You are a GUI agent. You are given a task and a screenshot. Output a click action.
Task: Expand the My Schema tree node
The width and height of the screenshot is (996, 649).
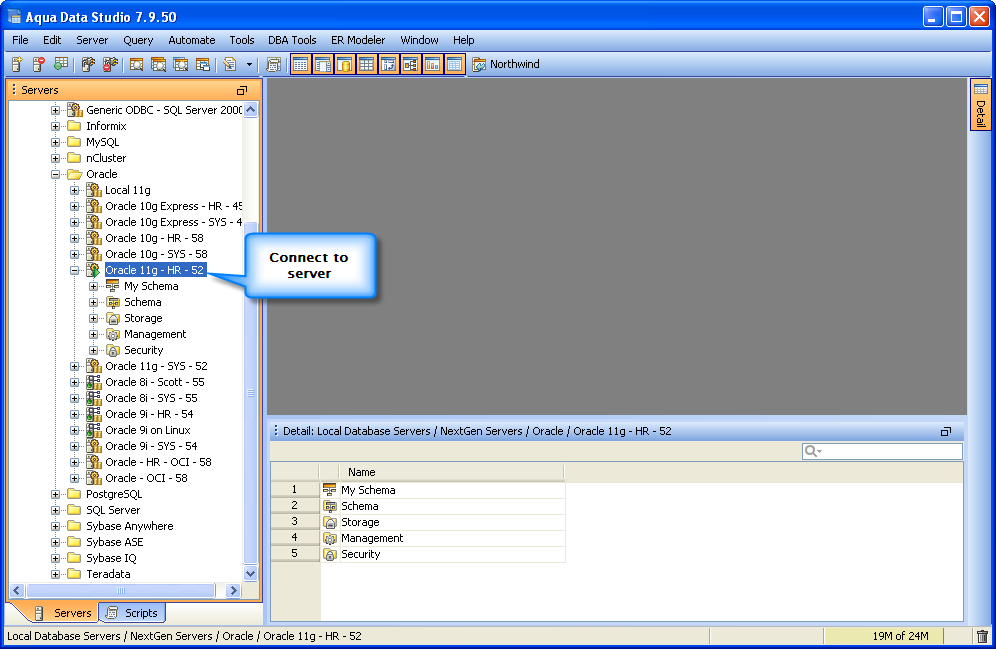(93, 286)
